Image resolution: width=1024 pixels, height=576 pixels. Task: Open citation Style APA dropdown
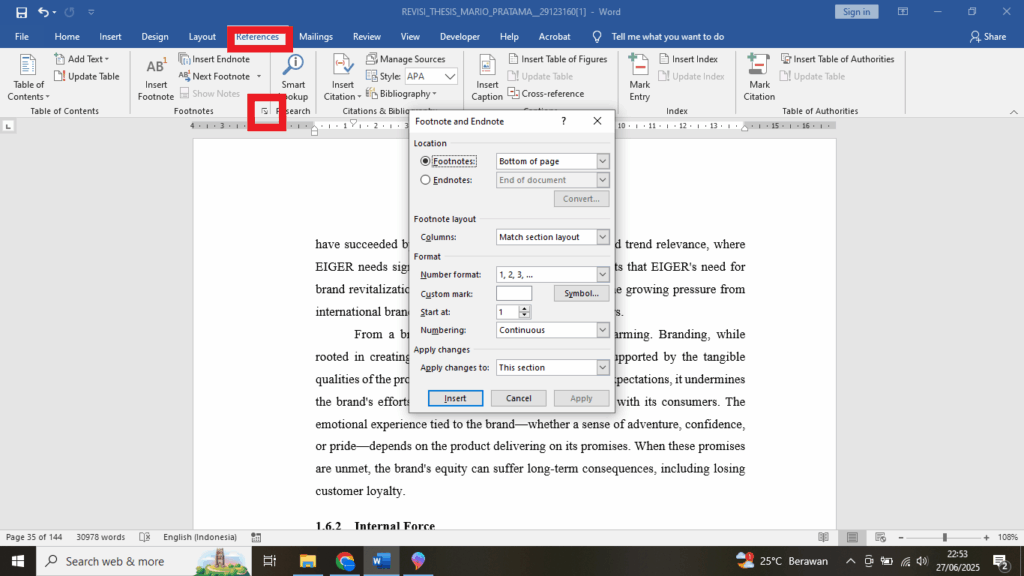coord(450,76)
